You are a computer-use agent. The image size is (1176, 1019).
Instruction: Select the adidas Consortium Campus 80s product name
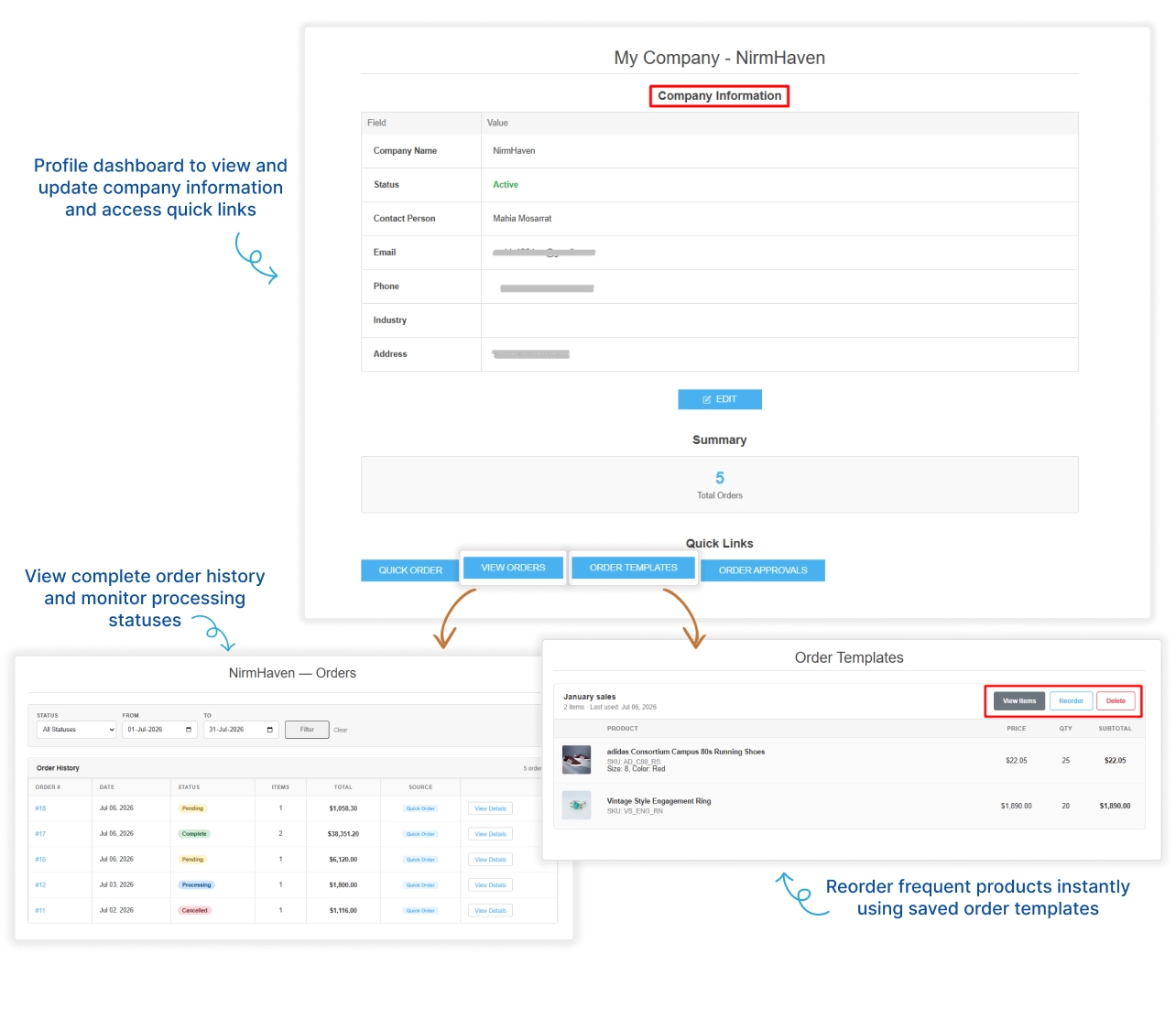(686, 752)
